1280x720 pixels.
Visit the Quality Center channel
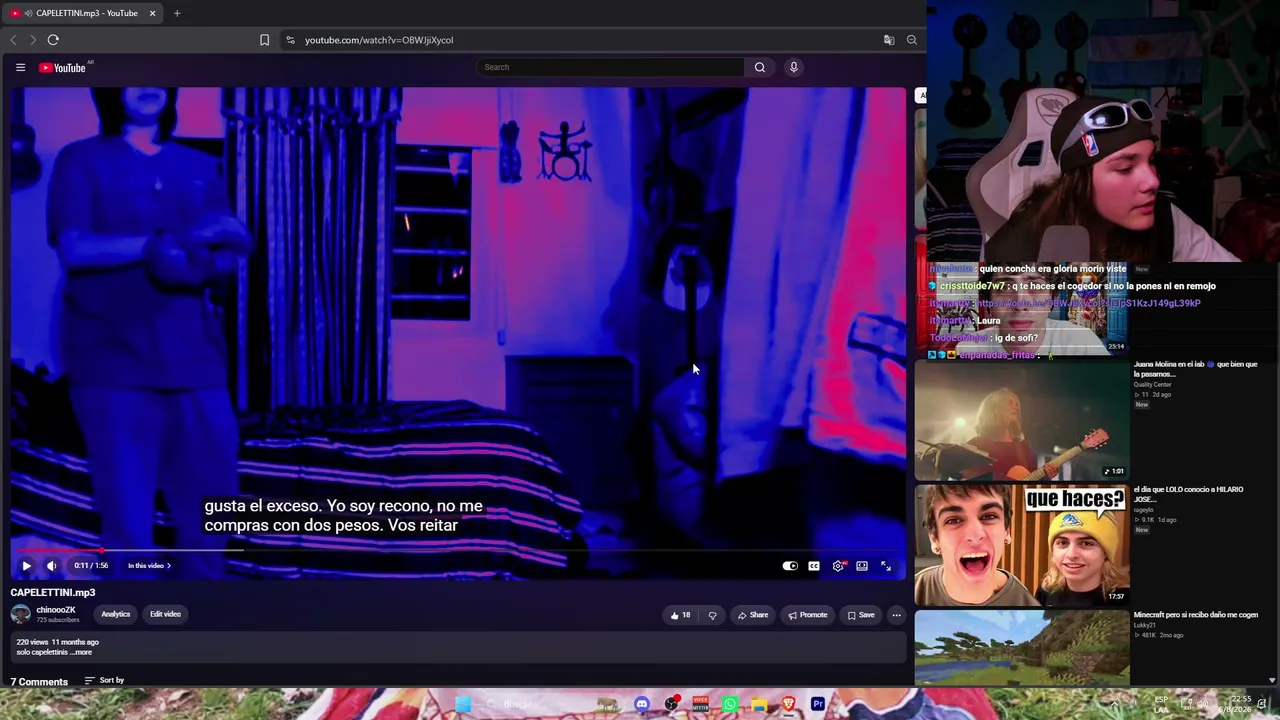[1152, 385]
